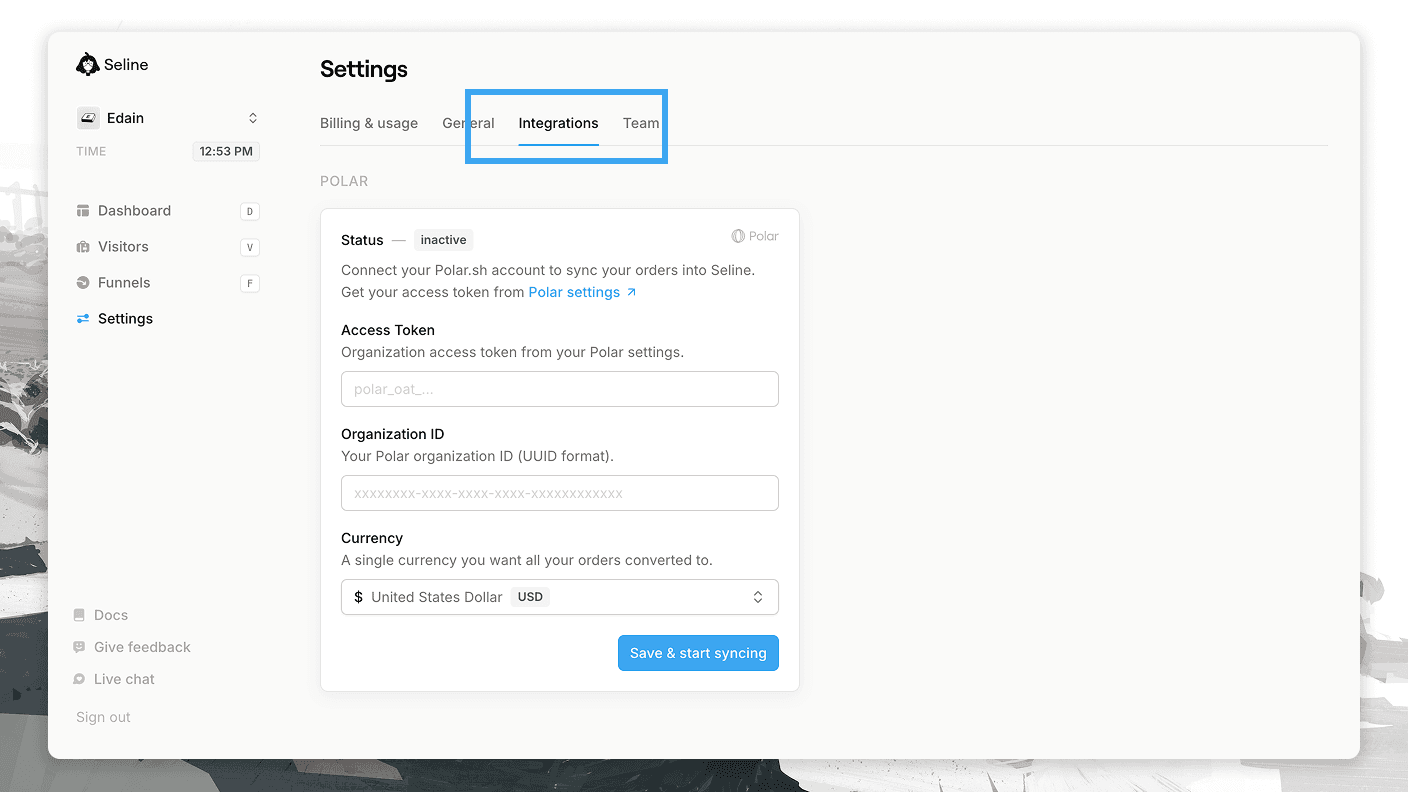
Task: Click the TIME label in the sidebar
Action: (x=91, y=151)
